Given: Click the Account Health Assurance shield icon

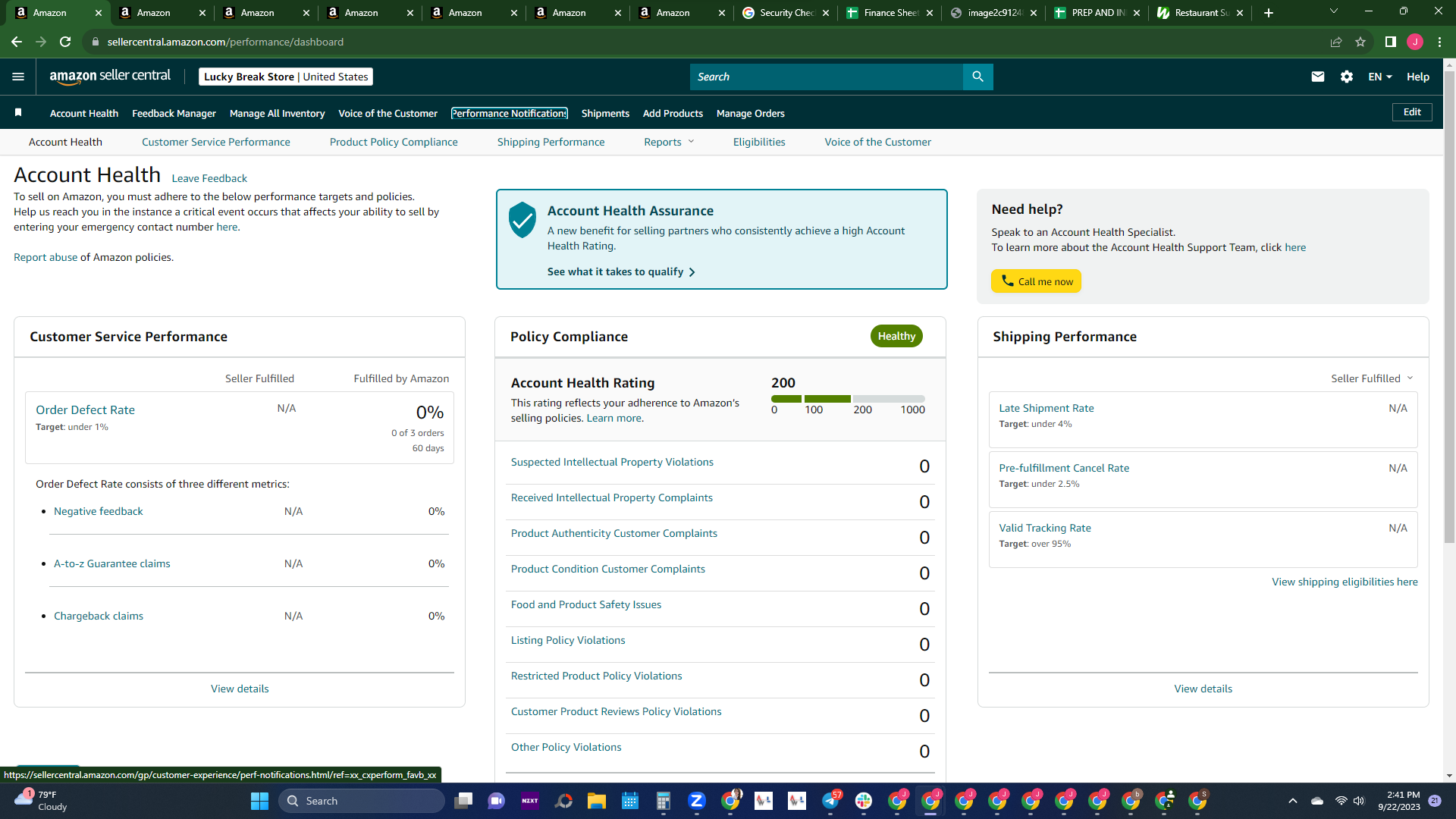Looking at the screenshot, I should point(522,220).
